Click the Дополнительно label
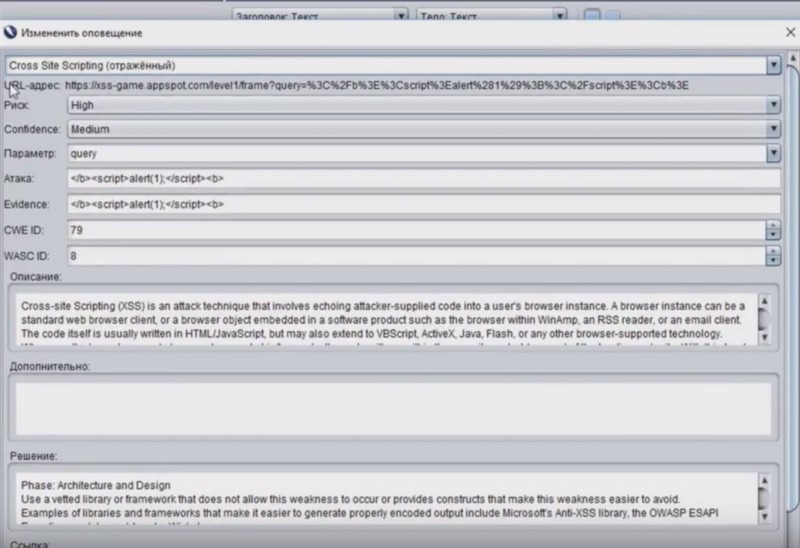800x548 pixels. pos(50,366)
